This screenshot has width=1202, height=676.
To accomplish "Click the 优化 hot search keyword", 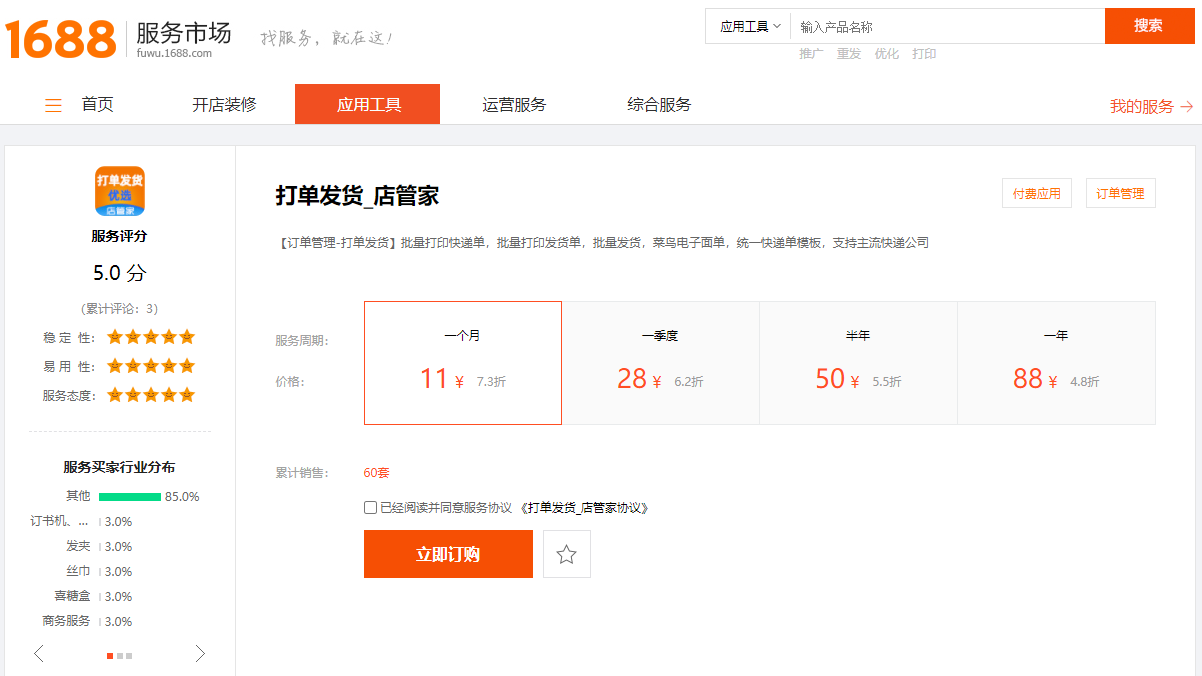I will click(x=887, y=54).
